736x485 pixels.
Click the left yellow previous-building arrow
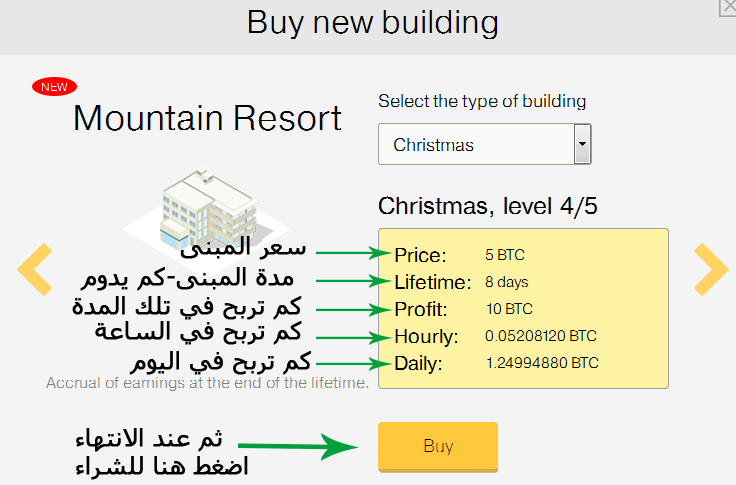pyautogui.click(x=35, y=269)
